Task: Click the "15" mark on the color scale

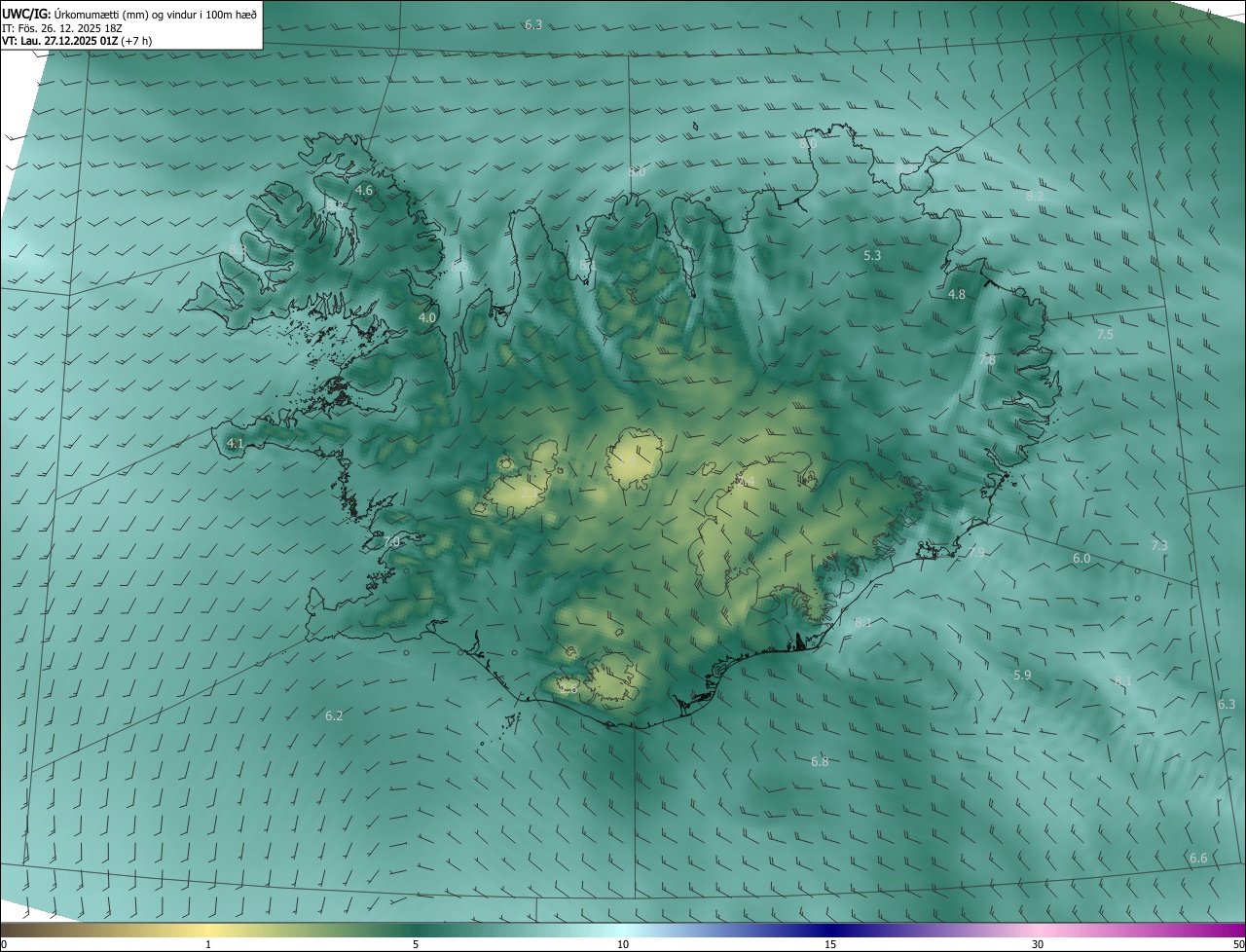Action: [x=830, y=944]
